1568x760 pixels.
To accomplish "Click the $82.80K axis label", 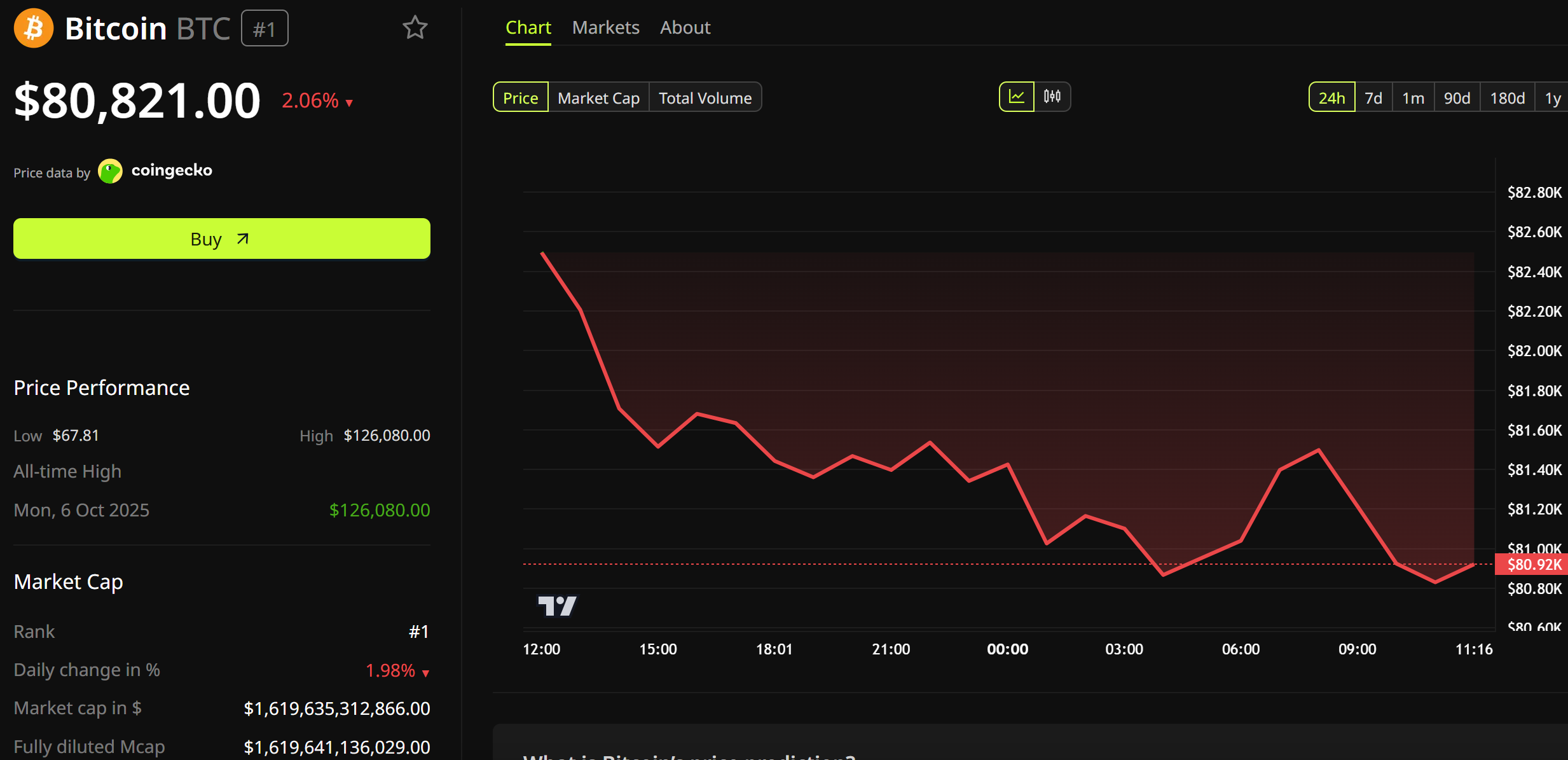I will pyautogui.click(x=1534, y=193).
